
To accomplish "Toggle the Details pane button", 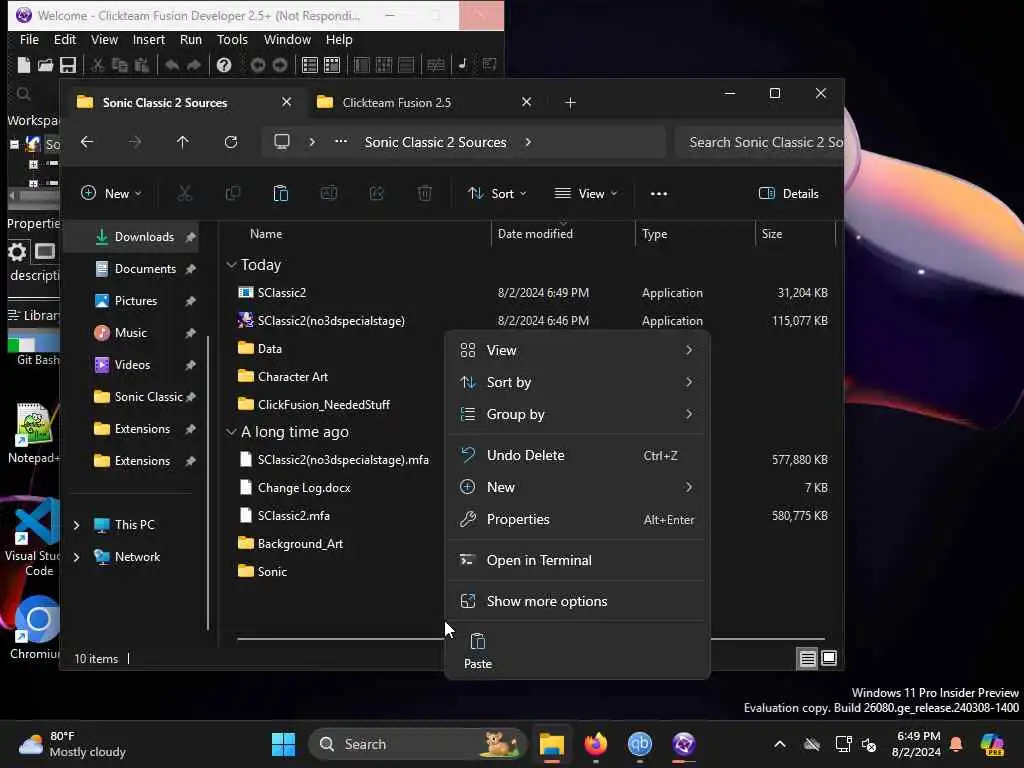I will coord(788,193).
